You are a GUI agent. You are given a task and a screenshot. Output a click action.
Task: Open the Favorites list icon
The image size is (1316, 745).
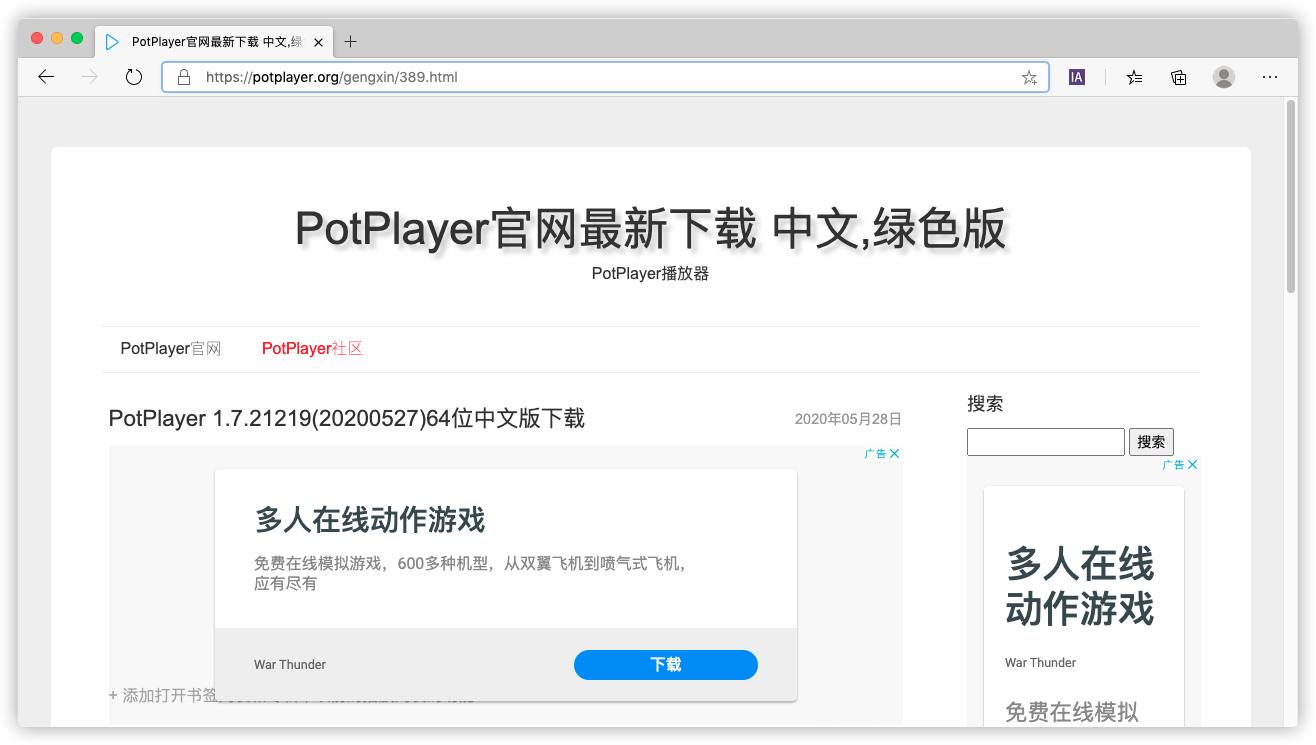[1133, 77]
